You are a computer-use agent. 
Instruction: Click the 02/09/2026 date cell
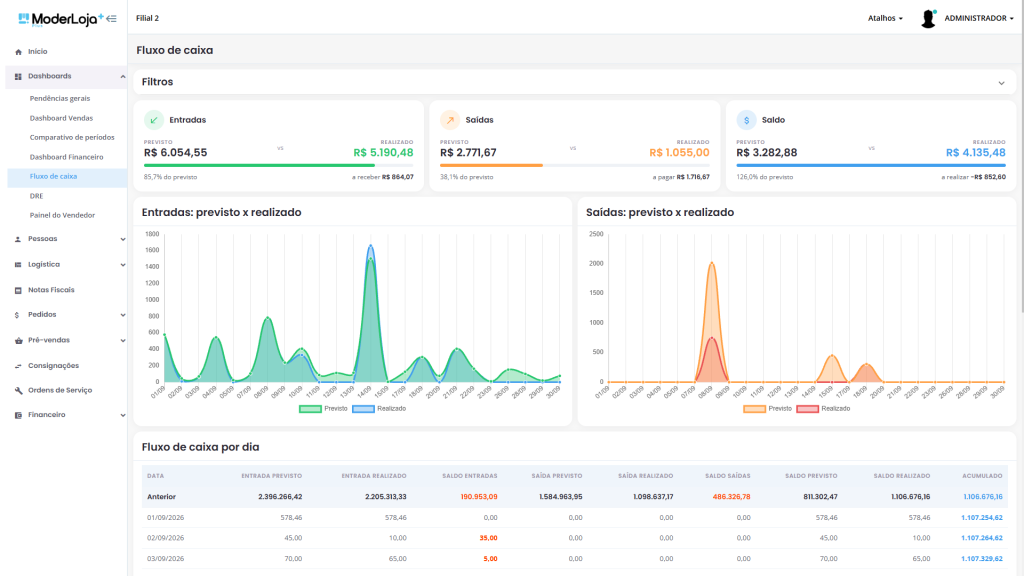click(165, 538)
